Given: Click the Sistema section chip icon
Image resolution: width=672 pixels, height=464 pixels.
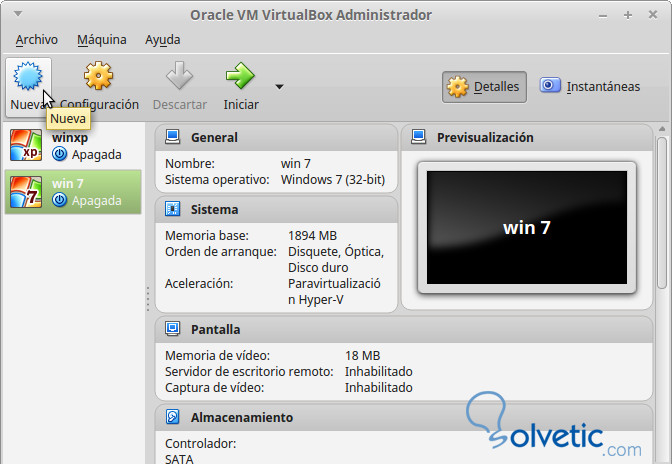Looking at the screenshot, I should coord(172,209).
